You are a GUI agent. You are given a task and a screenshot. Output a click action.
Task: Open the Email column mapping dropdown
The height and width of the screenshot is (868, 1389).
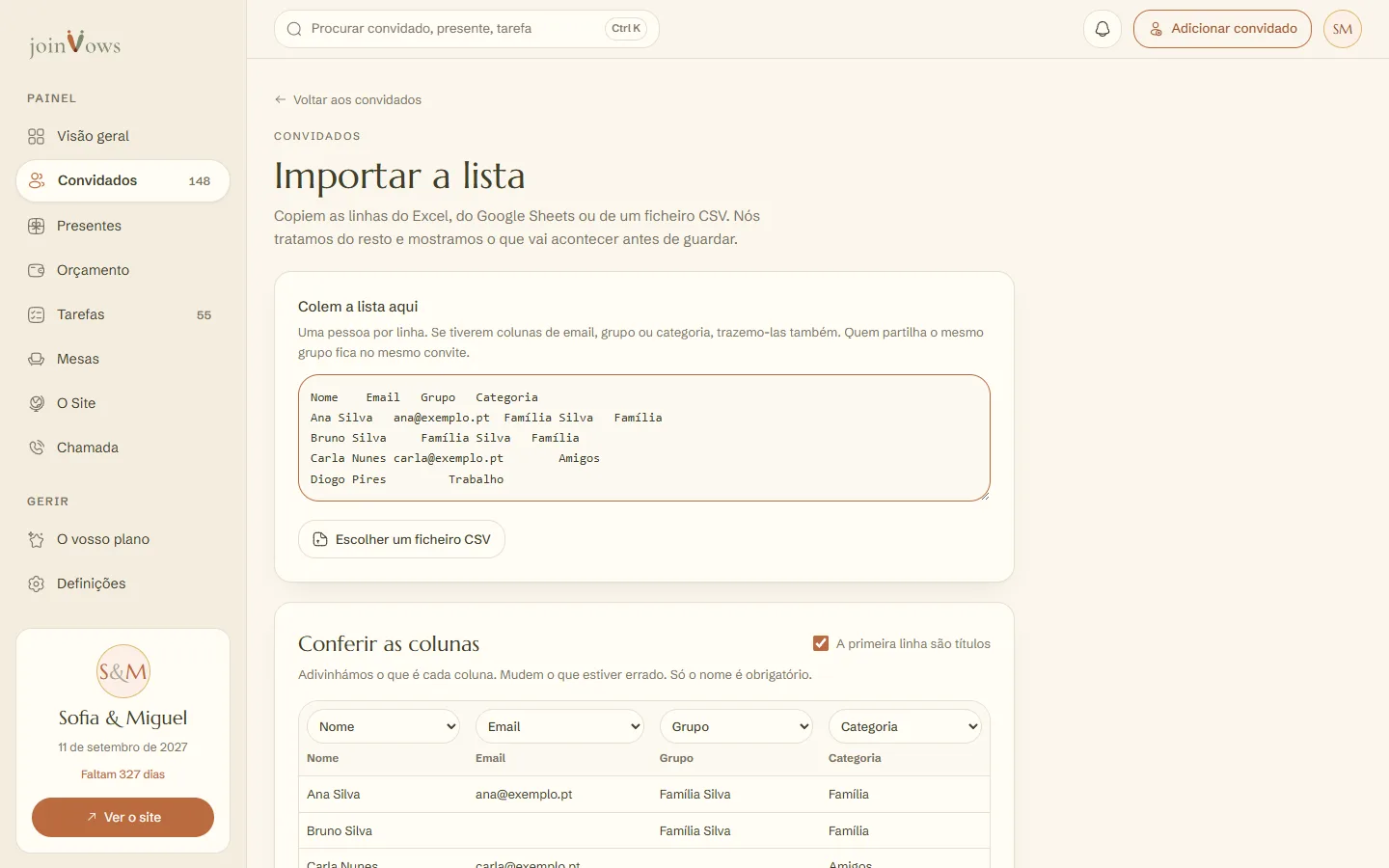click(559, 726)
